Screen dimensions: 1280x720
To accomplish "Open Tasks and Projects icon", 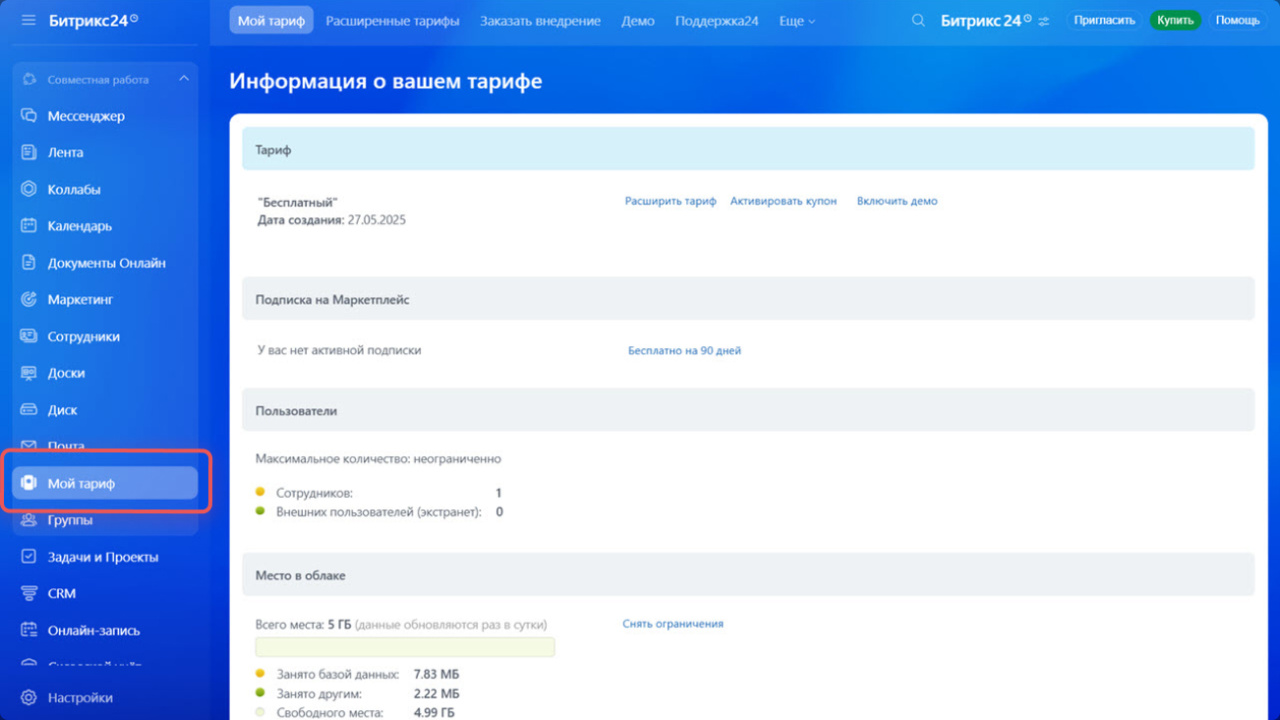I will pyautogui.click(x=29, y=557).
